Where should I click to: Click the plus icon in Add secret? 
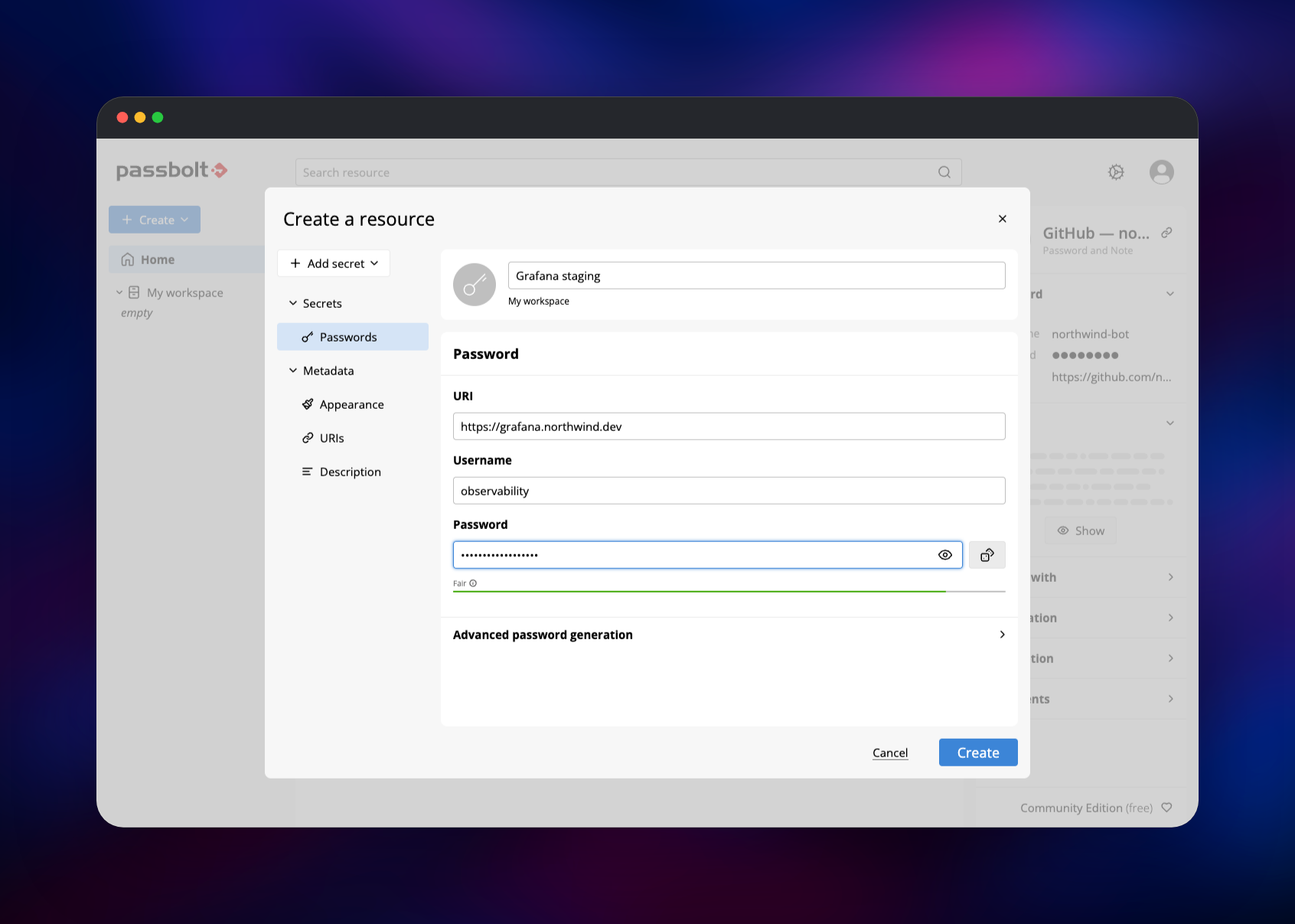[x=295, y=263]
